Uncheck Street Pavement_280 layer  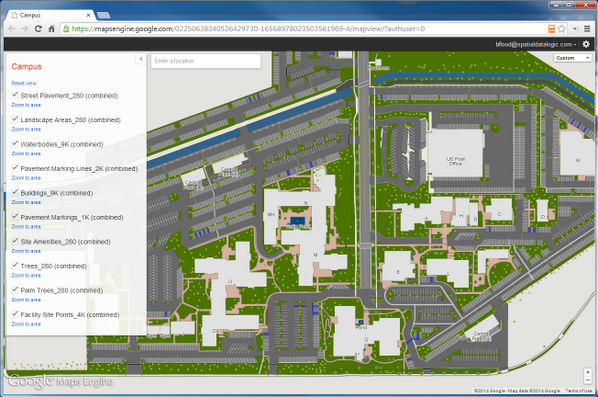click(15, 95)
